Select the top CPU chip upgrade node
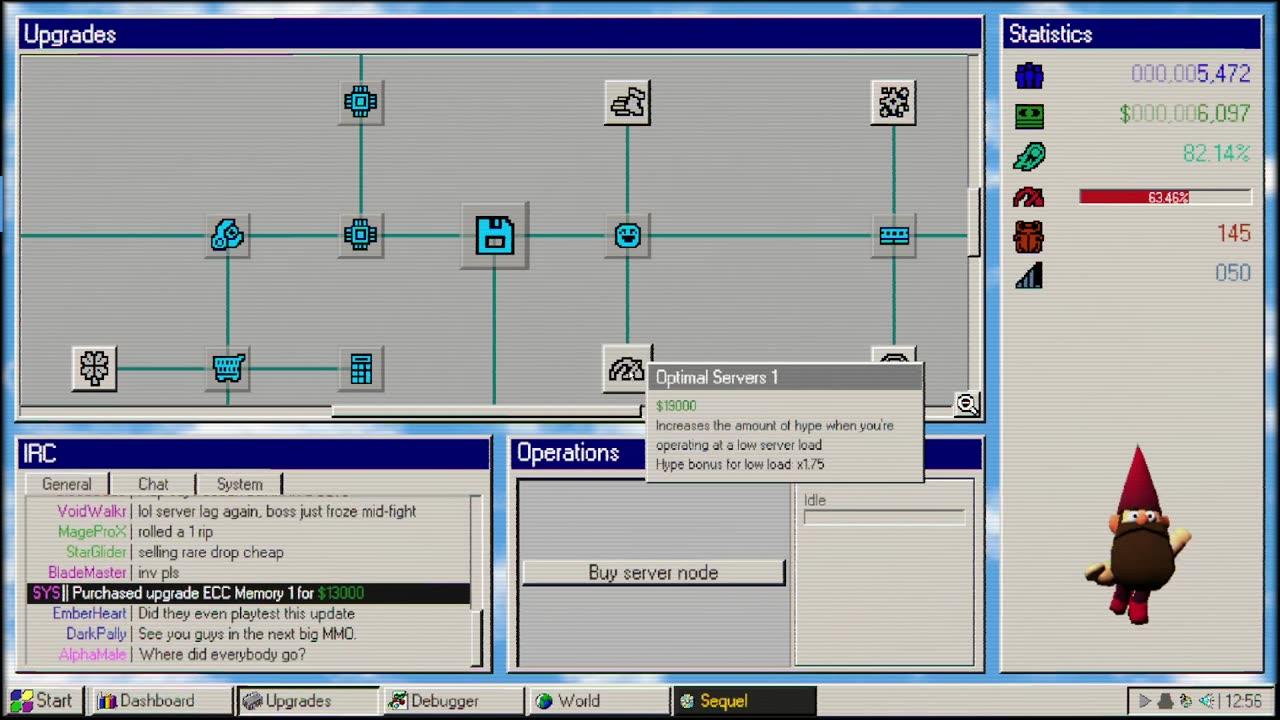1280x720 pixels. click(361, 102)
